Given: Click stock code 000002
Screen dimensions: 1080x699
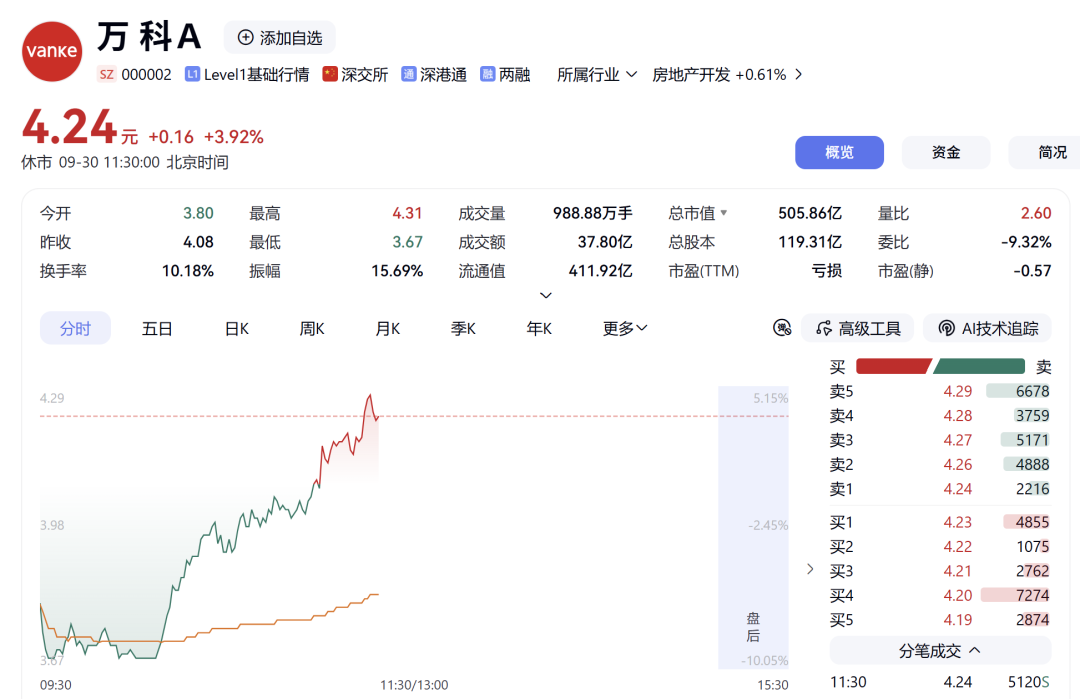Looking at the screenshot, I should point(146,74).
